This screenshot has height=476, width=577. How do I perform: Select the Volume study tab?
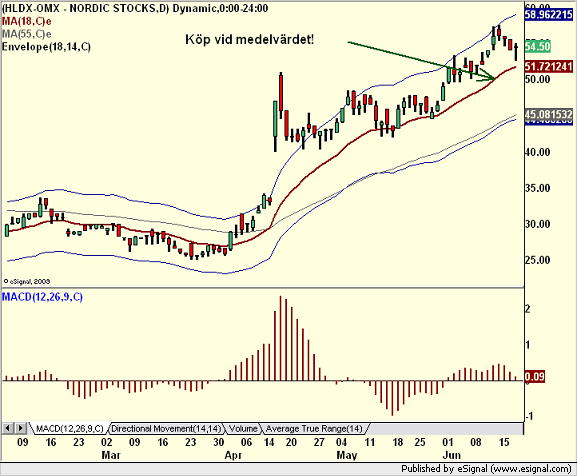coord(243,429)
